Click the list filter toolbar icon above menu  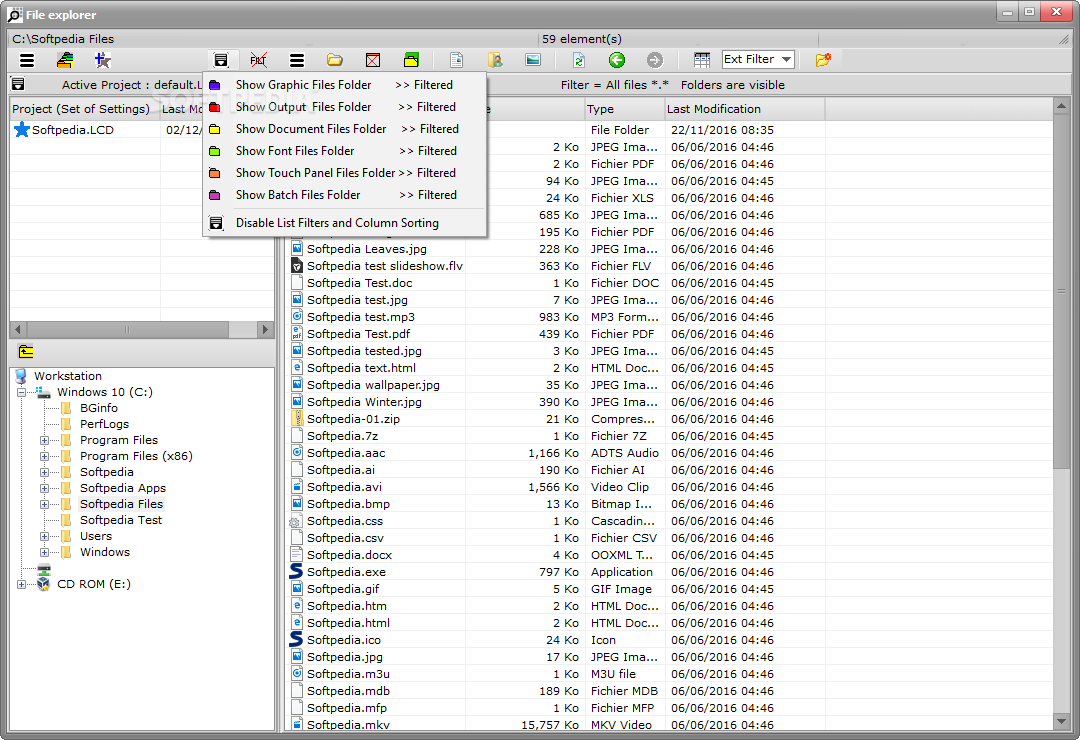220,60
